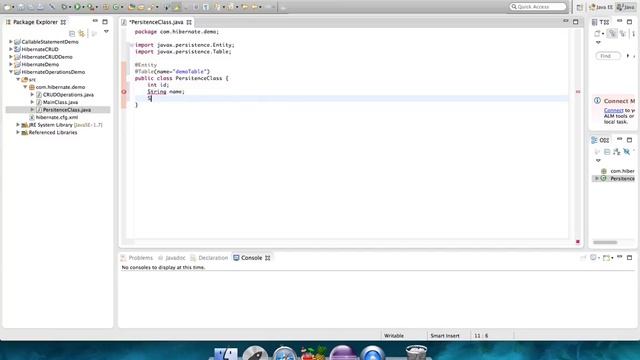The image size is (640, 360).
Task: Expand the HibernateCRUDDemo project
Action: [11, 57]
